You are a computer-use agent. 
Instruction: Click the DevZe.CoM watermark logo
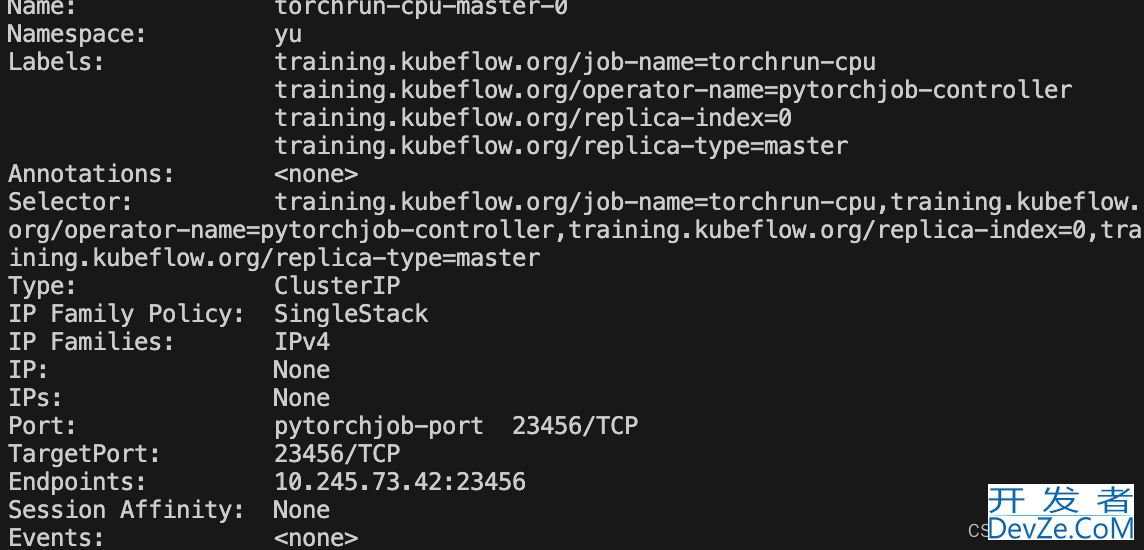(1061, 514)
